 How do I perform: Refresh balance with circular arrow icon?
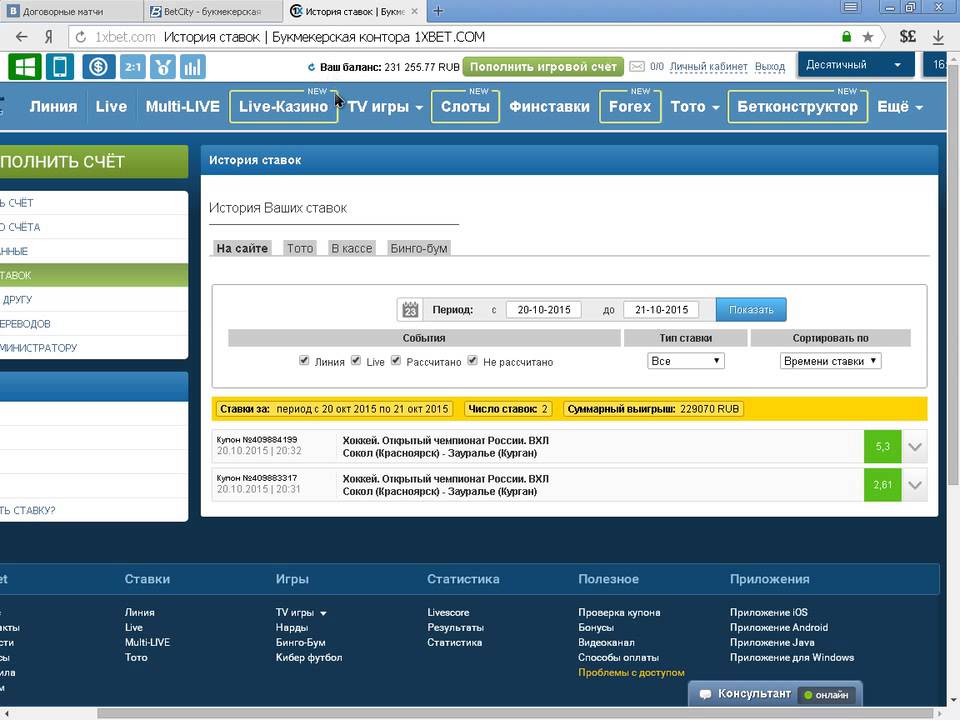(311, 67)
